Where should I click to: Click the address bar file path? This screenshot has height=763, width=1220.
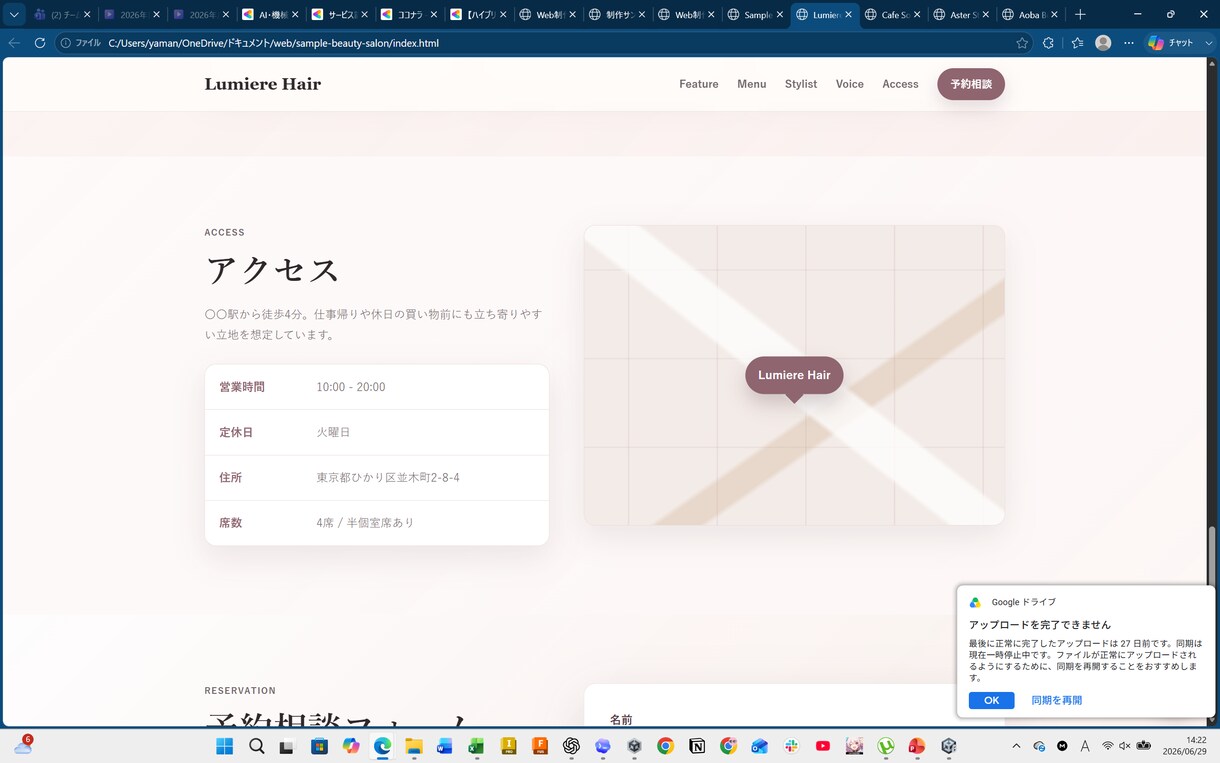[273, 43]
